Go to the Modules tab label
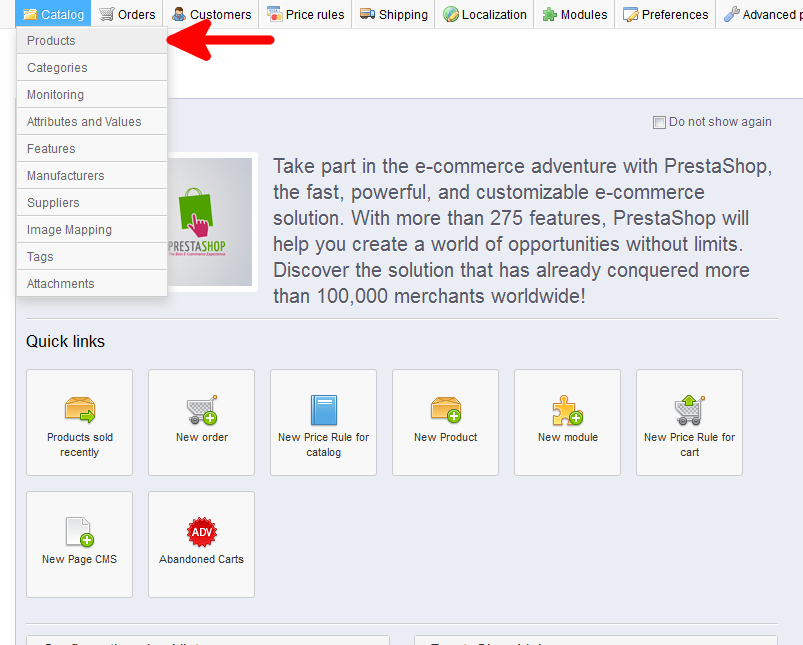Viewport: 803px width, 645px height. [x=584, y=15]
